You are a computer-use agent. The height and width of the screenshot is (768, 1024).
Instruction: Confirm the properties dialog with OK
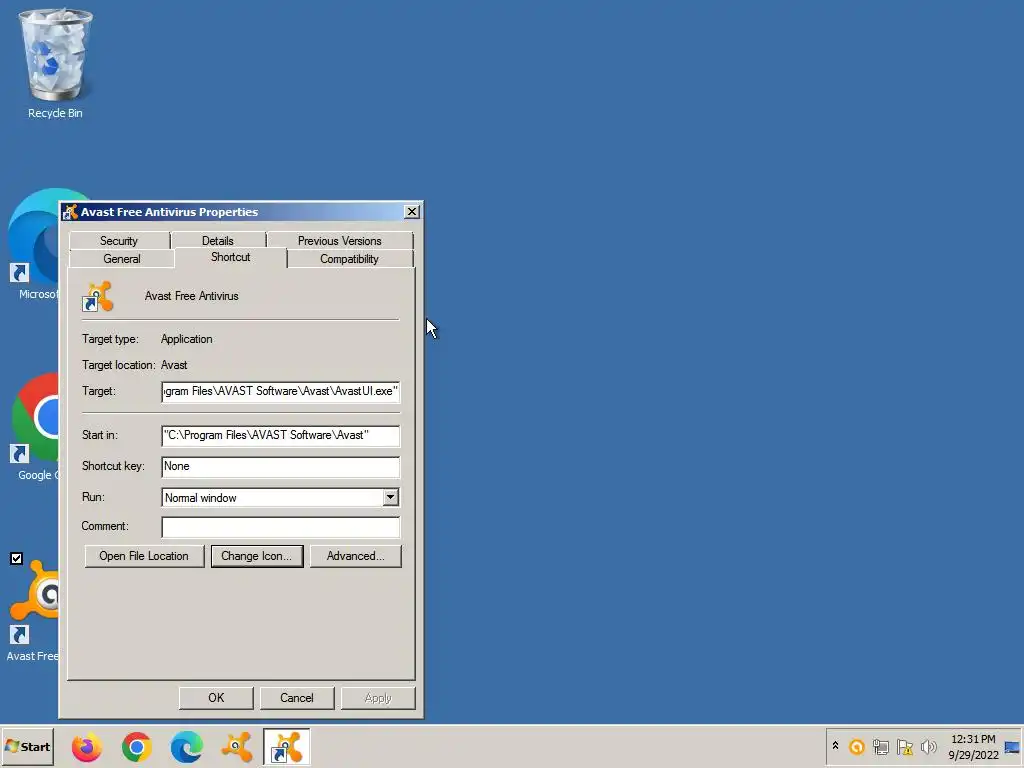(x=216, y=697)
